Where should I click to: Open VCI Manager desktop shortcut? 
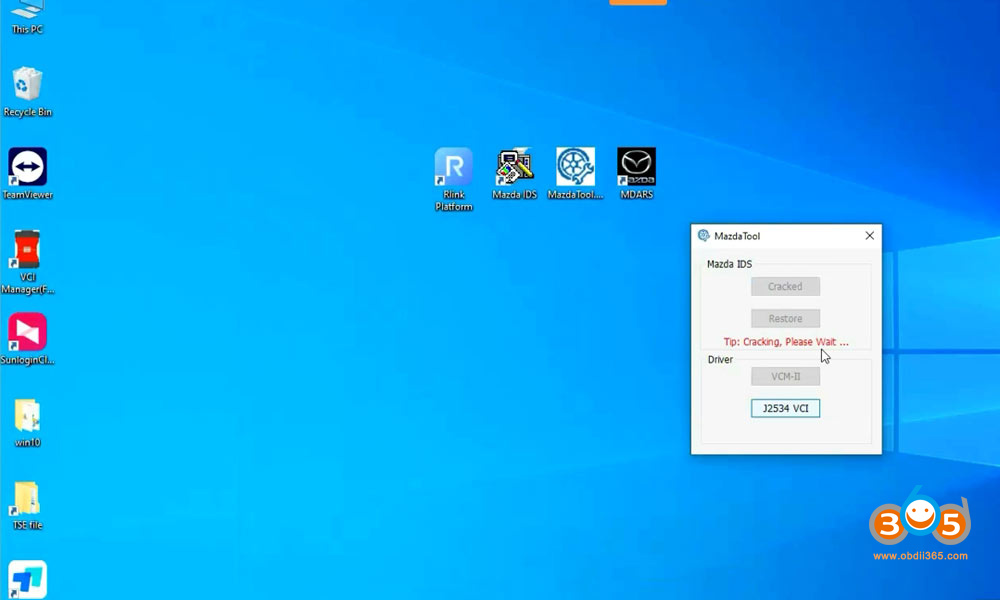coord(27,262)
